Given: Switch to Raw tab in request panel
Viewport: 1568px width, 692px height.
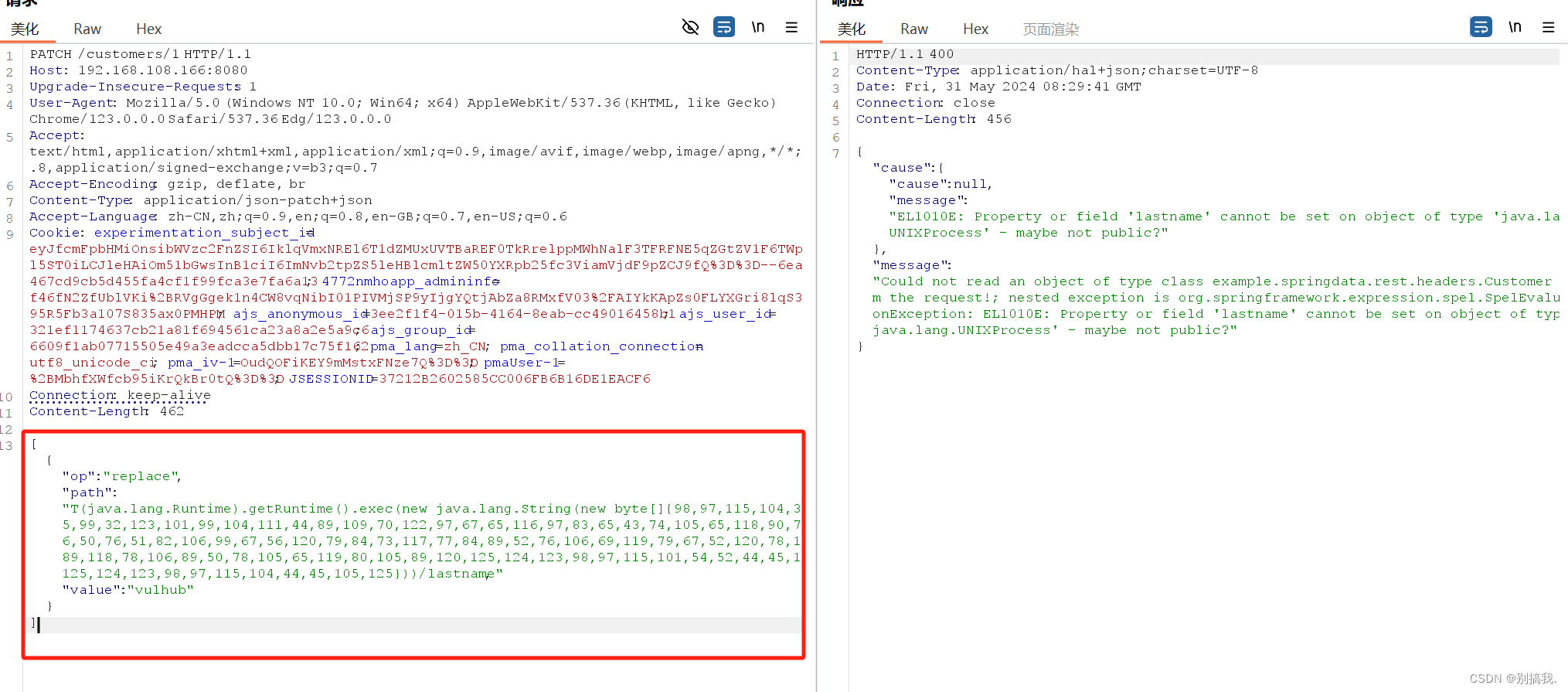Looking at the screenshot, I should click(87, 29).
